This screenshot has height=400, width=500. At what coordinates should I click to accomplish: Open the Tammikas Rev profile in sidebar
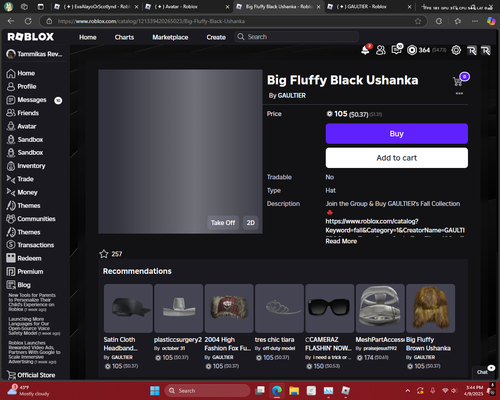tap(34, 54)
